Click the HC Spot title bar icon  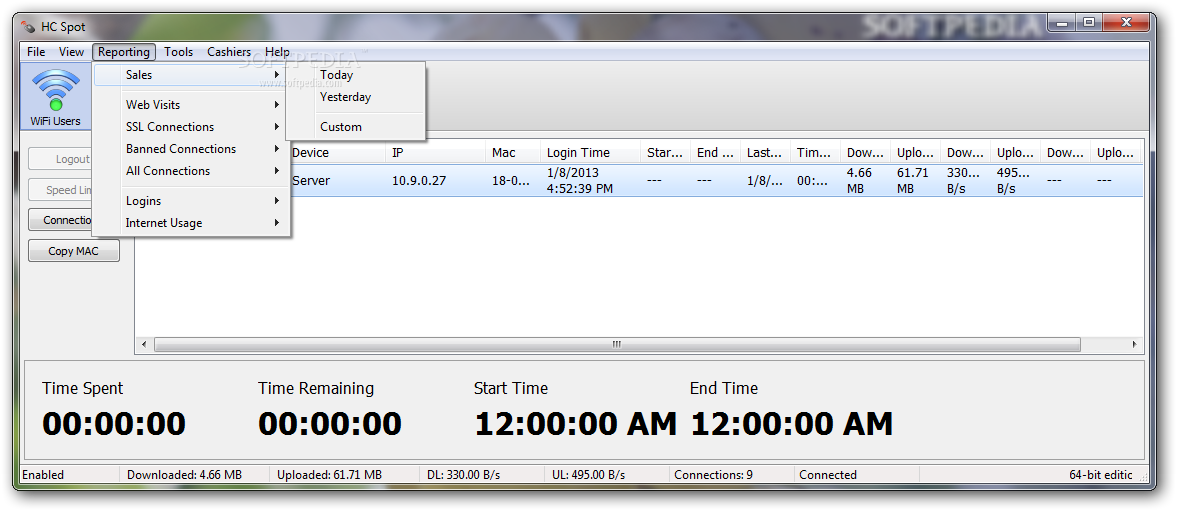28,27
